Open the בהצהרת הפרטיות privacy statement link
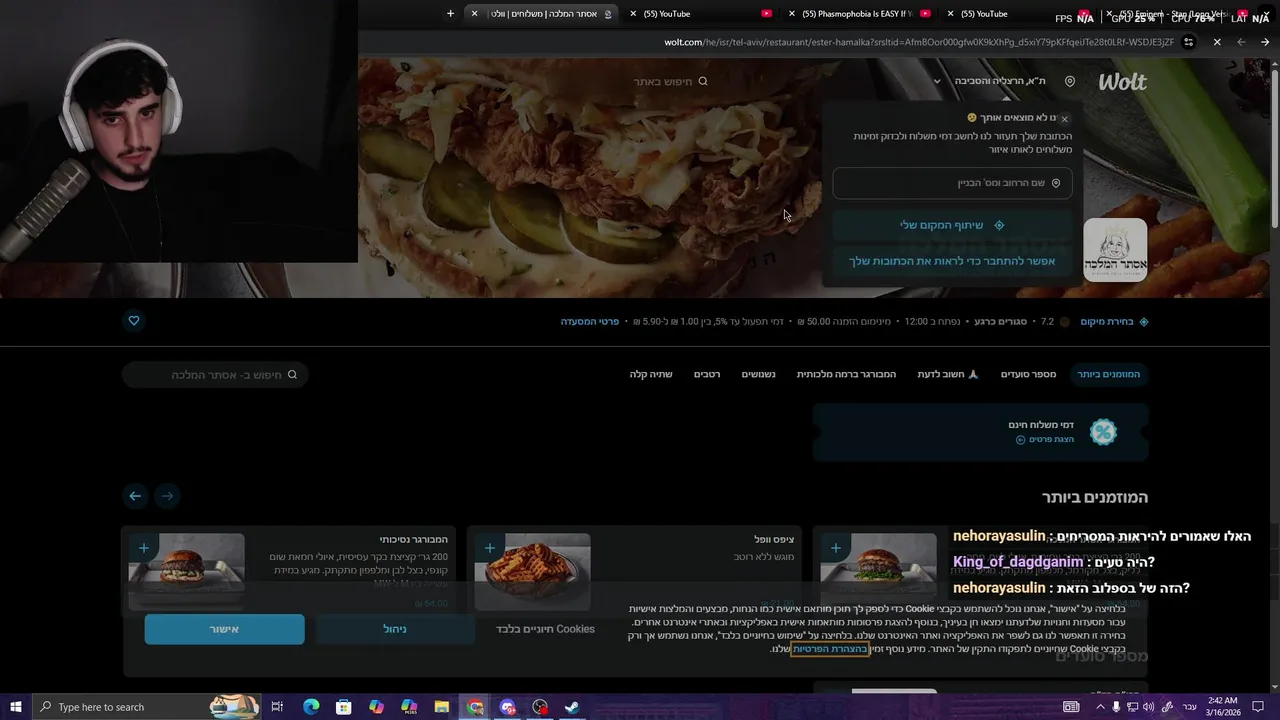 tap(830, 649)
